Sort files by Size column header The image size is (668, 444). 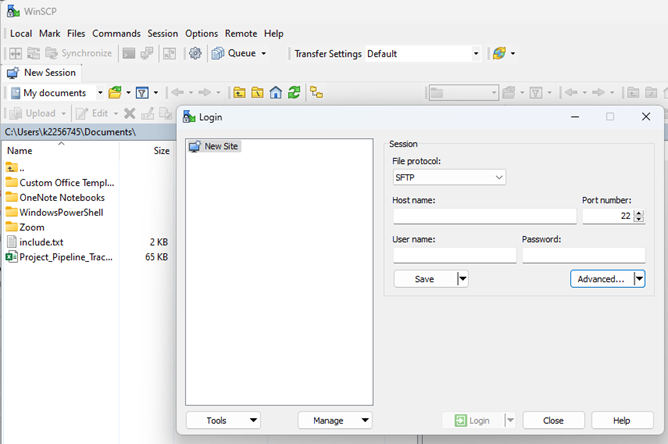[x=147, y=150]
